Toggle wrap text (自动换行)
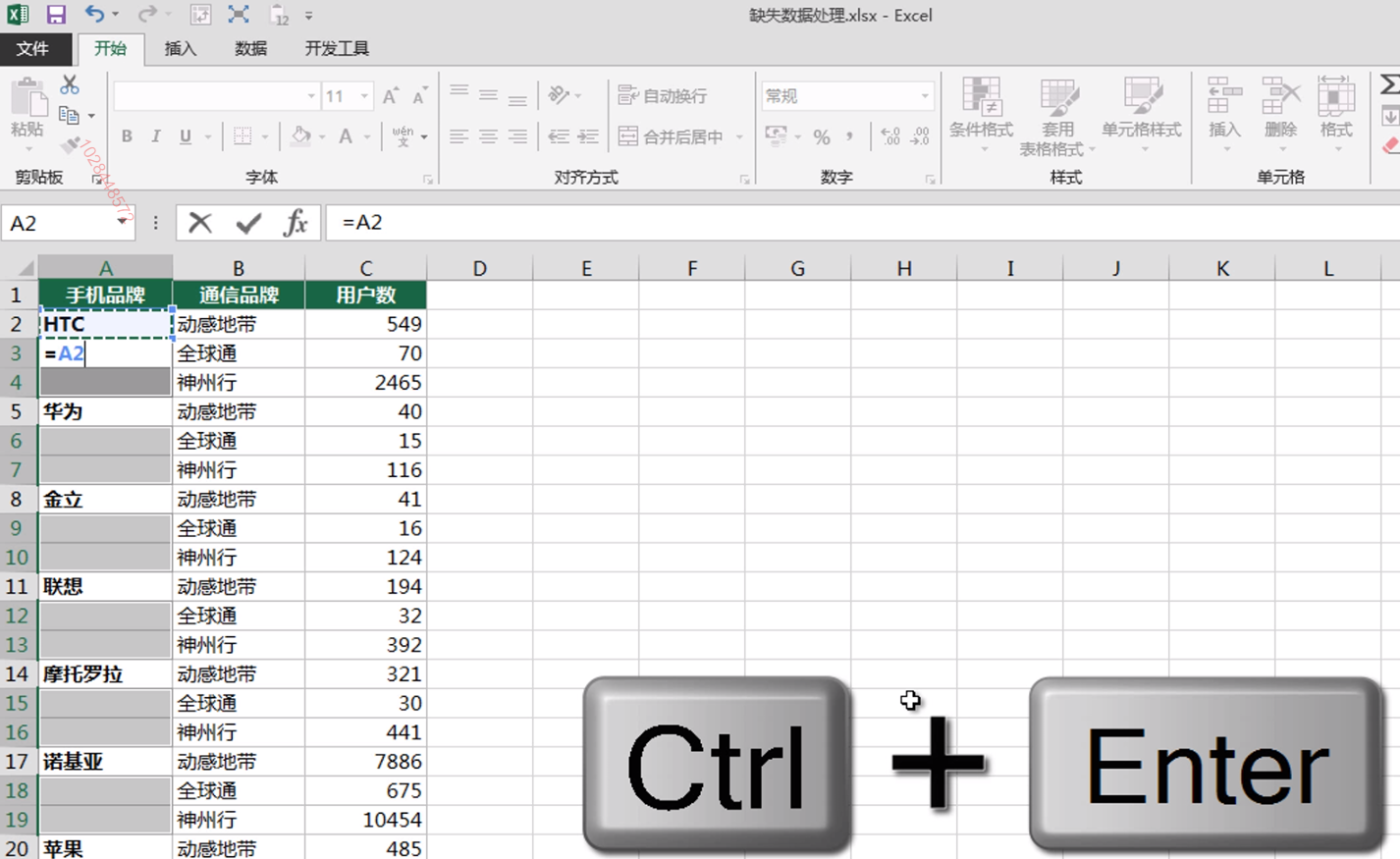 (663, 95)
